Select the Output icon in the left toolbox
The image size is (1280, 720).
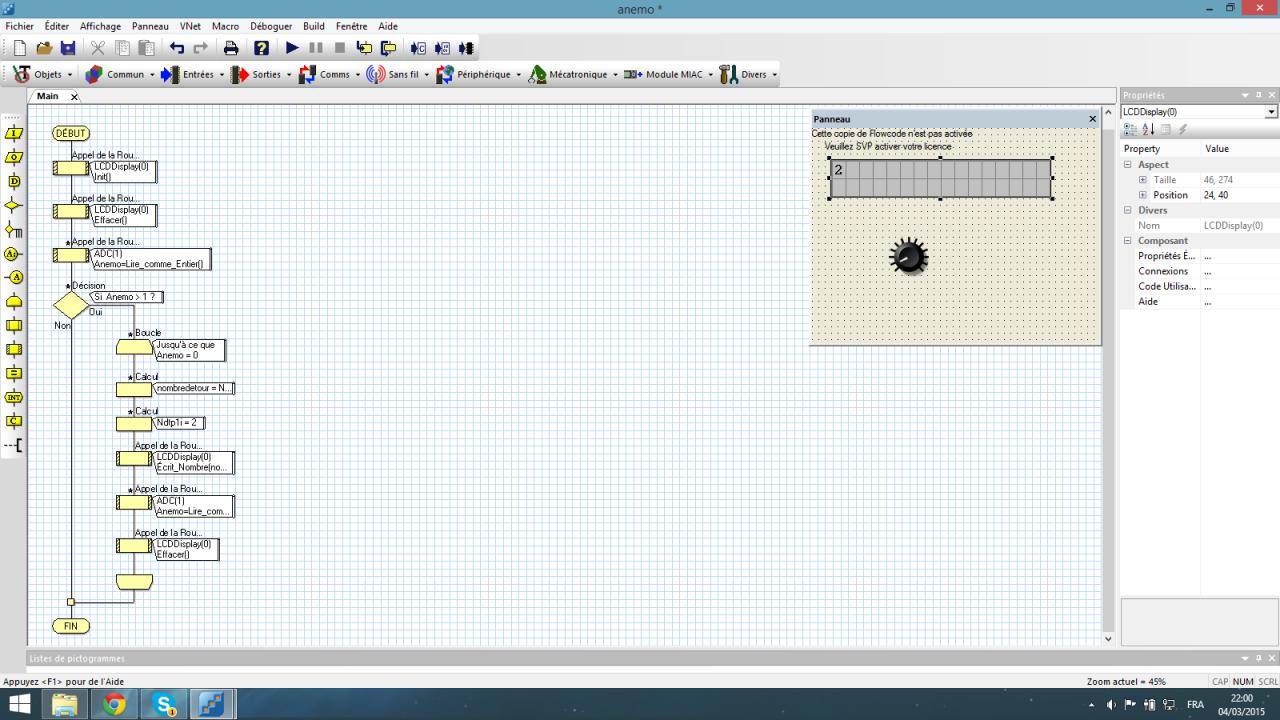tap(14, 157)
